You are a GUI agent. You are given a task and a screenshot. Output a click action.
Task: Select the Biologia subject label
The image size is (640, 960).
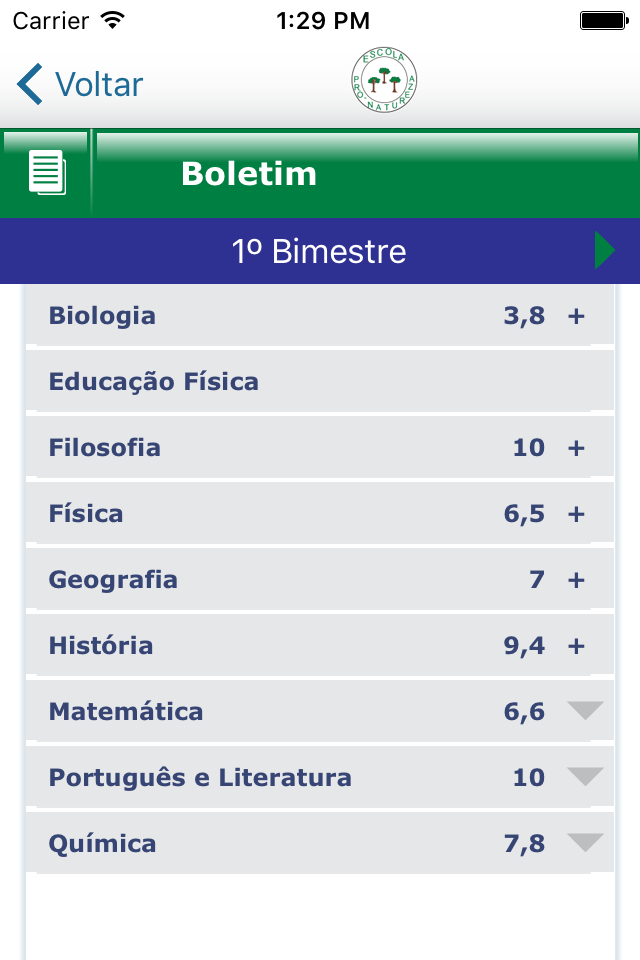coord(102,317)
